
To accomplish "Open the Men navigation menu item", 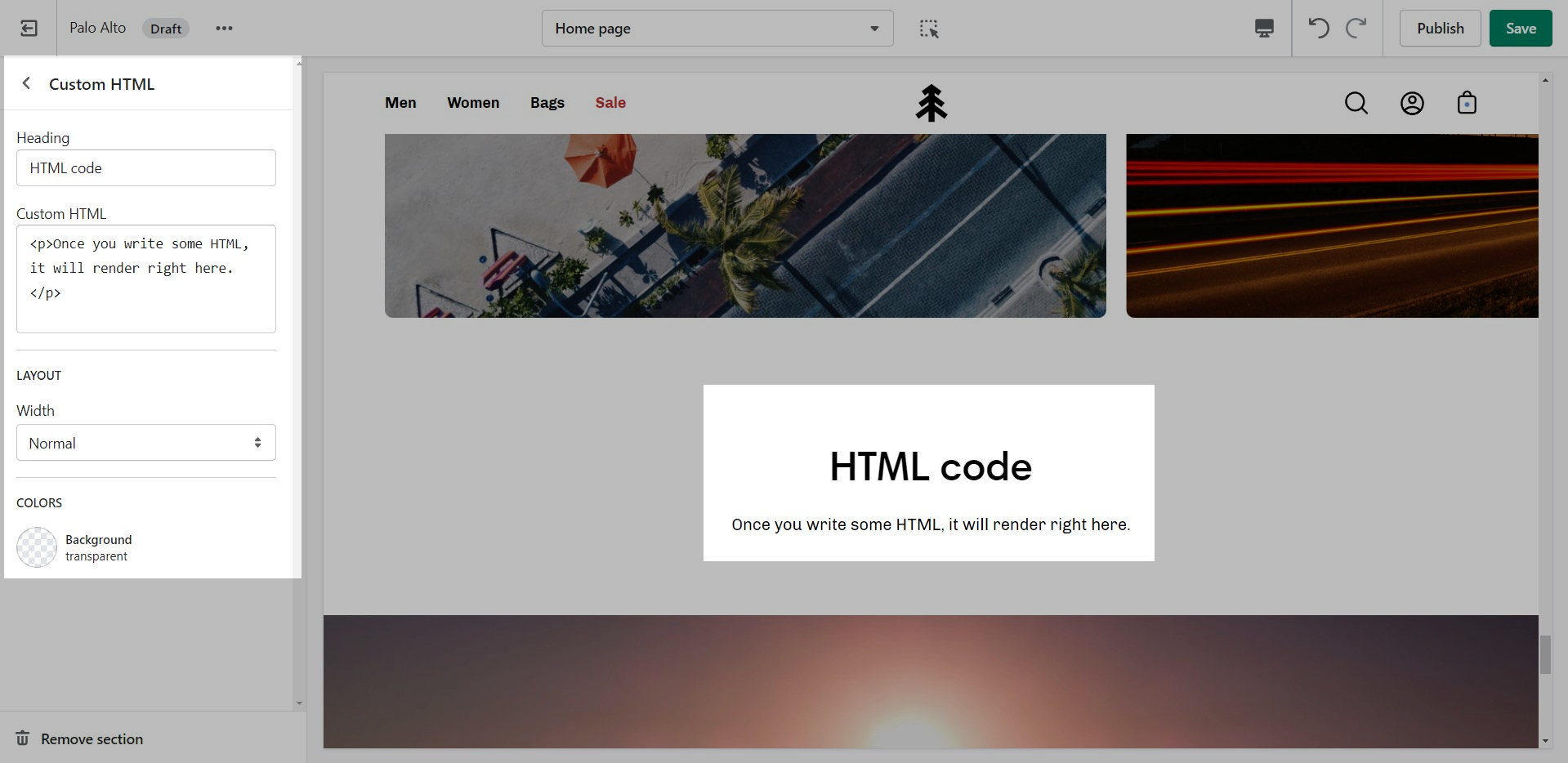I will click(x=400, y=103).
